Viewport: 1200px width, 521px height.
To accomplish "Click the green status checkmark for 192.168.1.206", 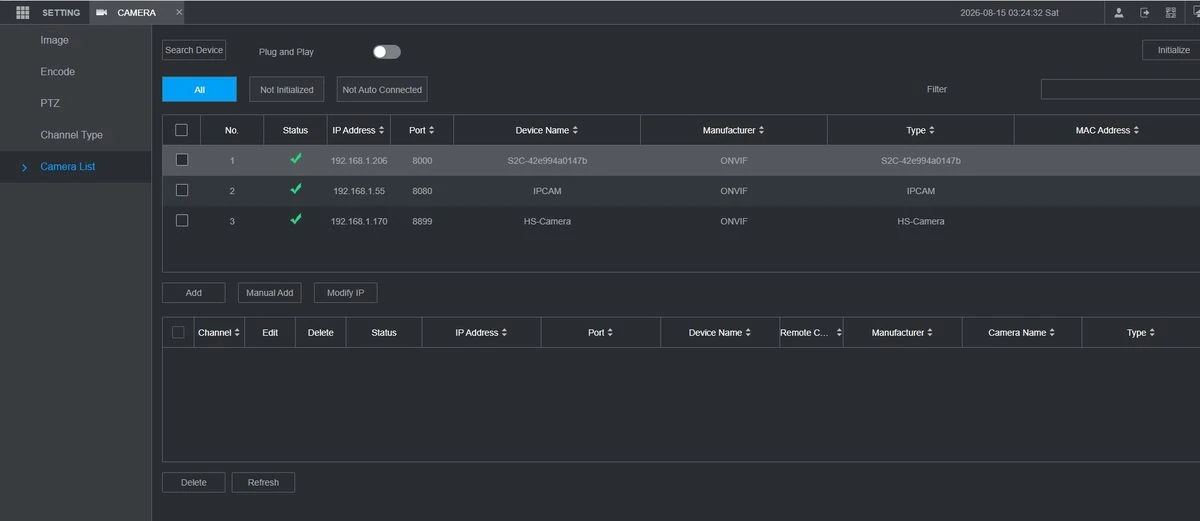I will 295,159.
